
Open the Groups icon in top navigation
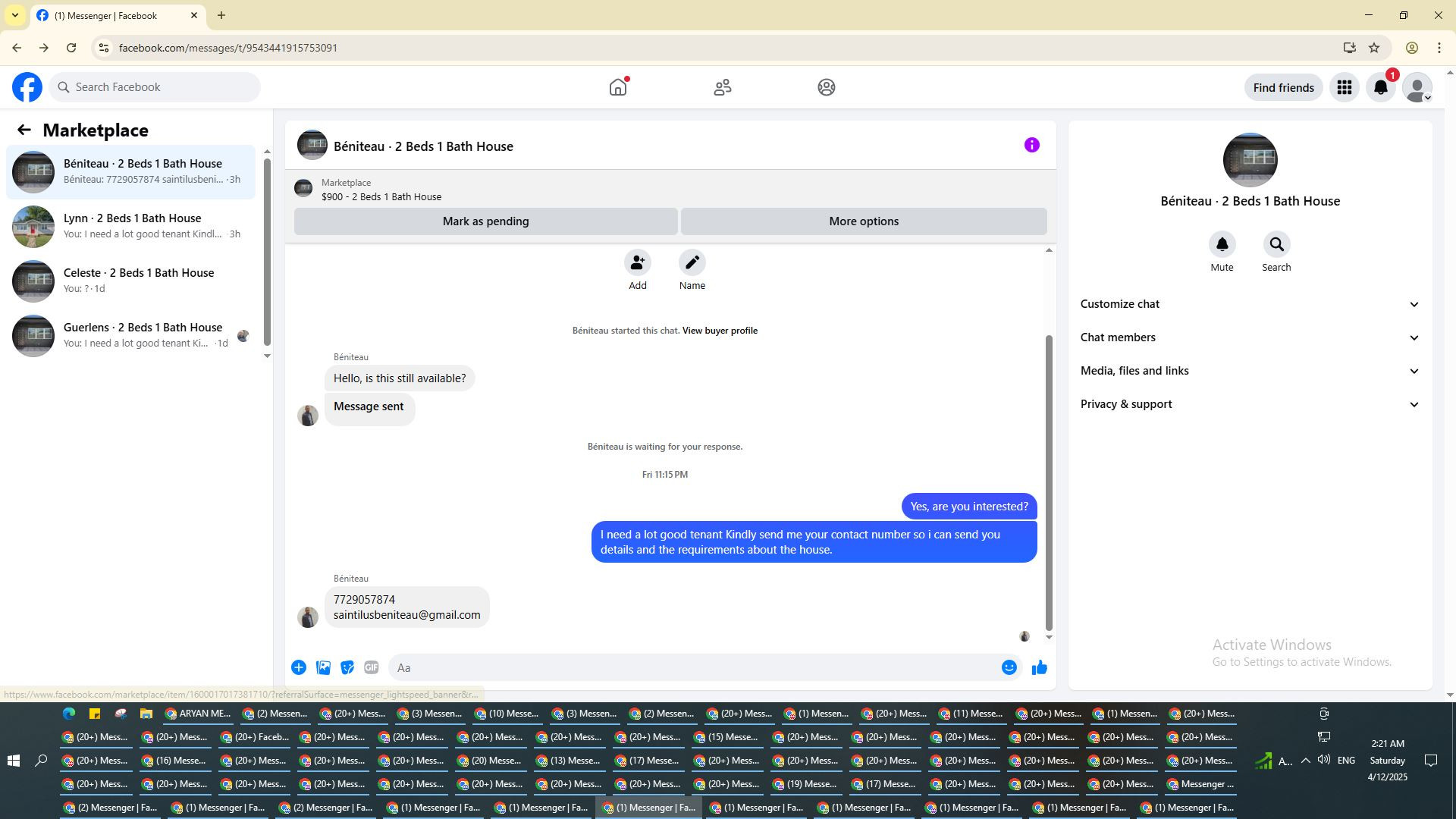pyautogui.click(x=827, y=87)
